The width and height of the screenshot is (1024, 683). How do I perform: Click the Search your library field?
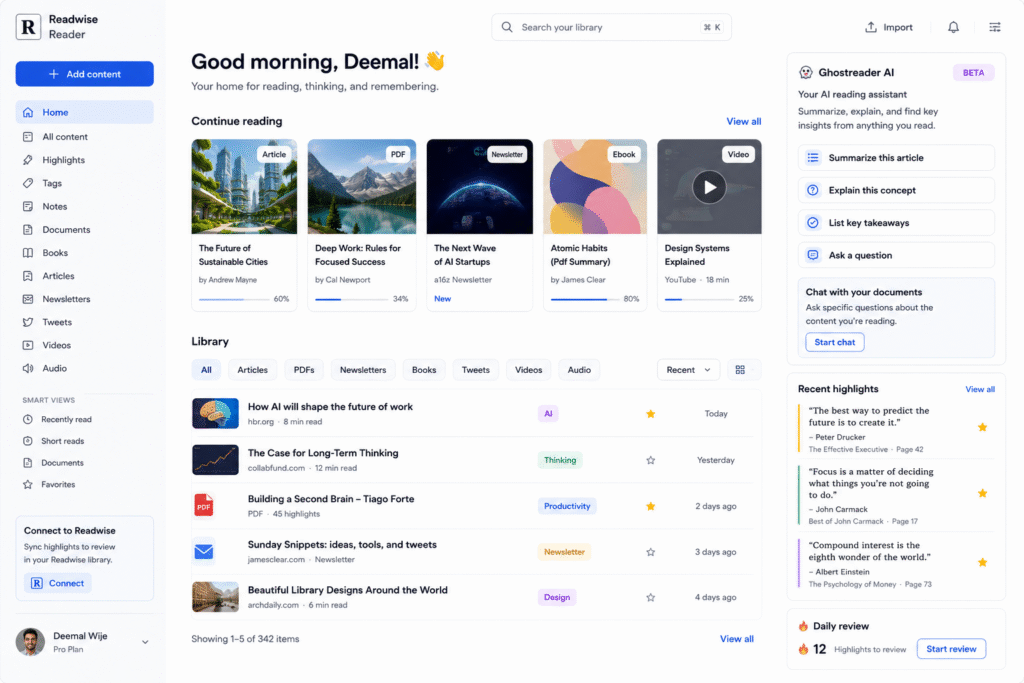point(611,27)
